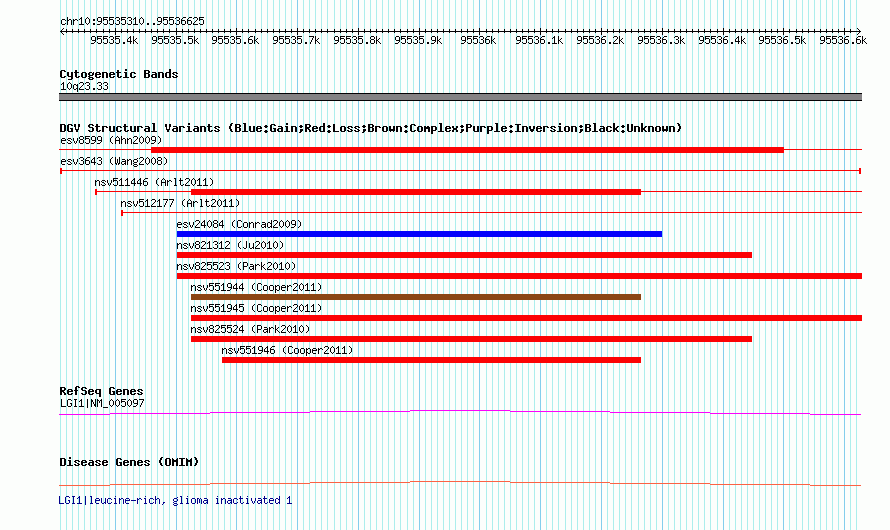Viewport: 890px width, 530px height.
Task: Click the 95535.6k ruler tick label
Action: click(x=235, y=40)
